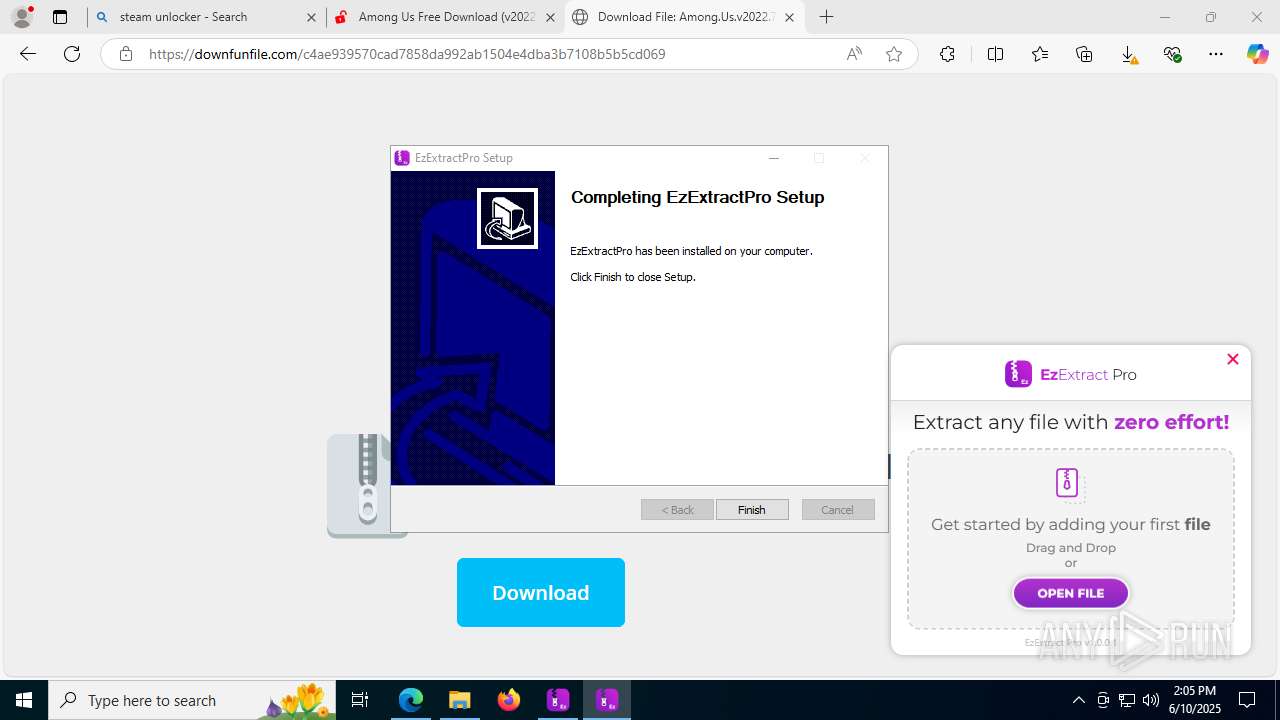Click the installer computer icon
Viewport: 1280px width, 720px height.
tap(507, 218)
